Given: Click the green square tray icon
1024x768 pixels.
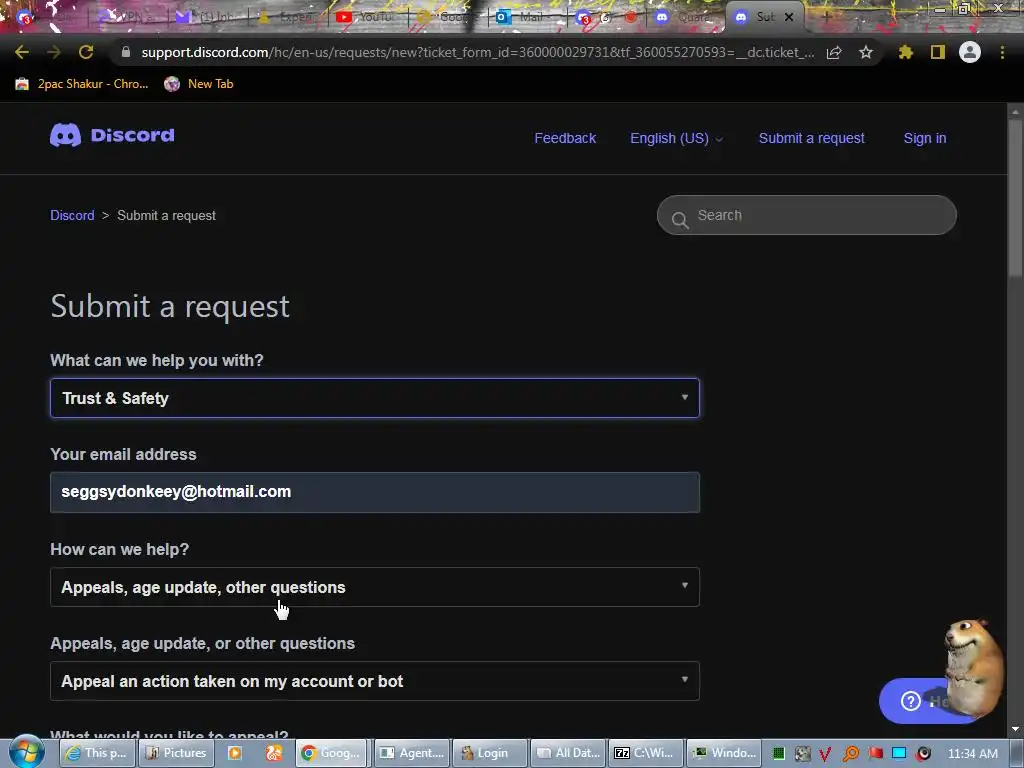Looking at the screenshot, I should pyautogui.click(x=778, y=754).
